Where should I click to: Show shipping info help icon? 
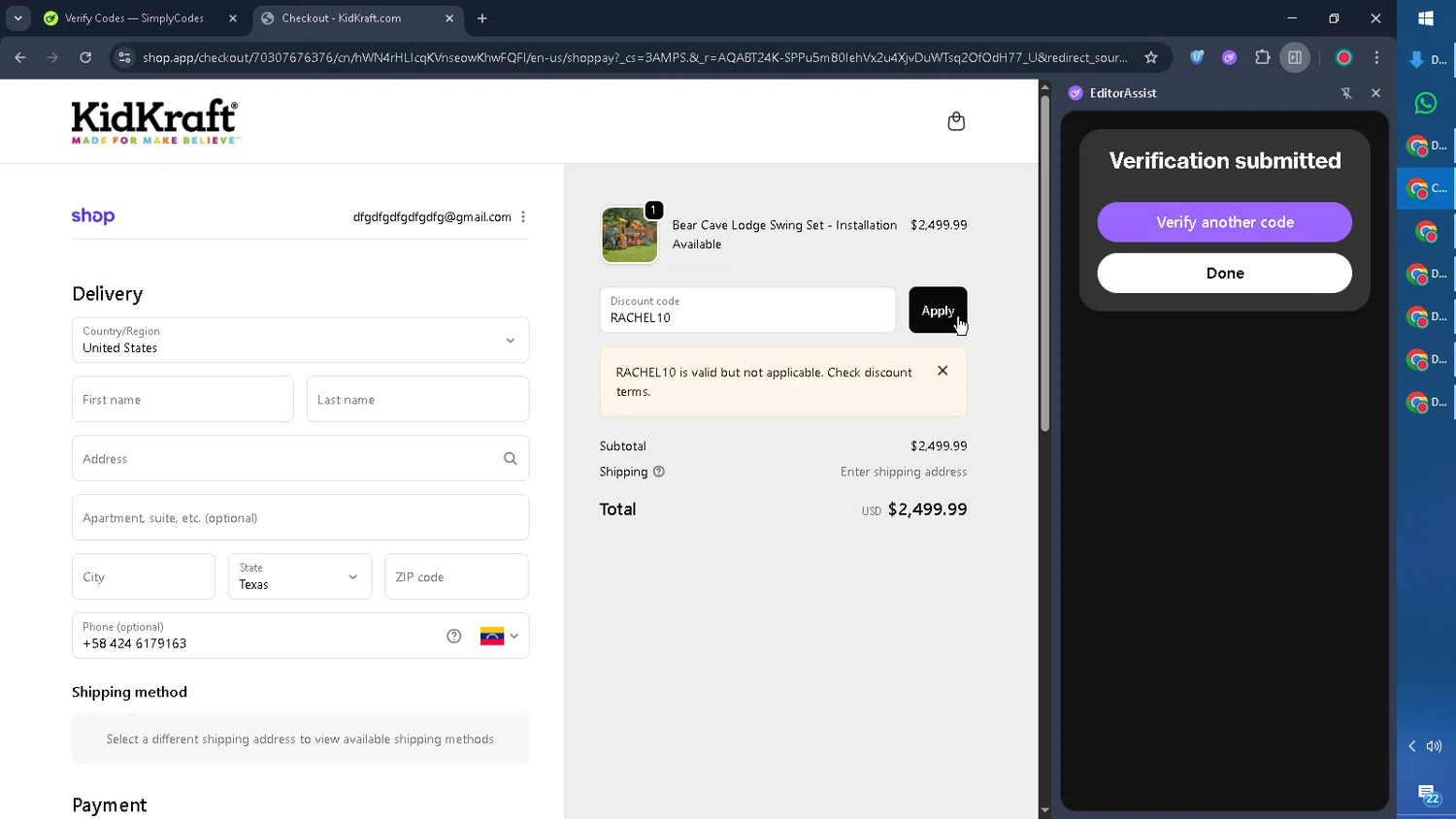point(659,472)
